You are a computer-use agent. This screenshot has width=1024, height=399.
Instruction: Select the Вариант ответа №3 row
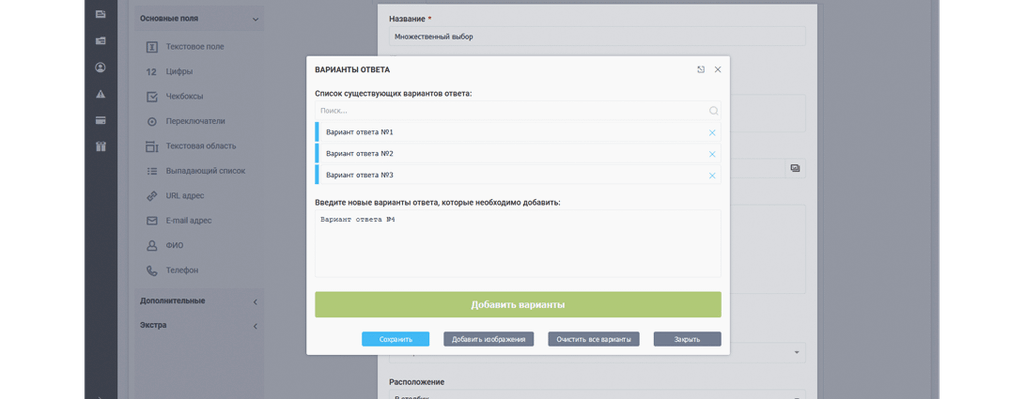(518, 176)
